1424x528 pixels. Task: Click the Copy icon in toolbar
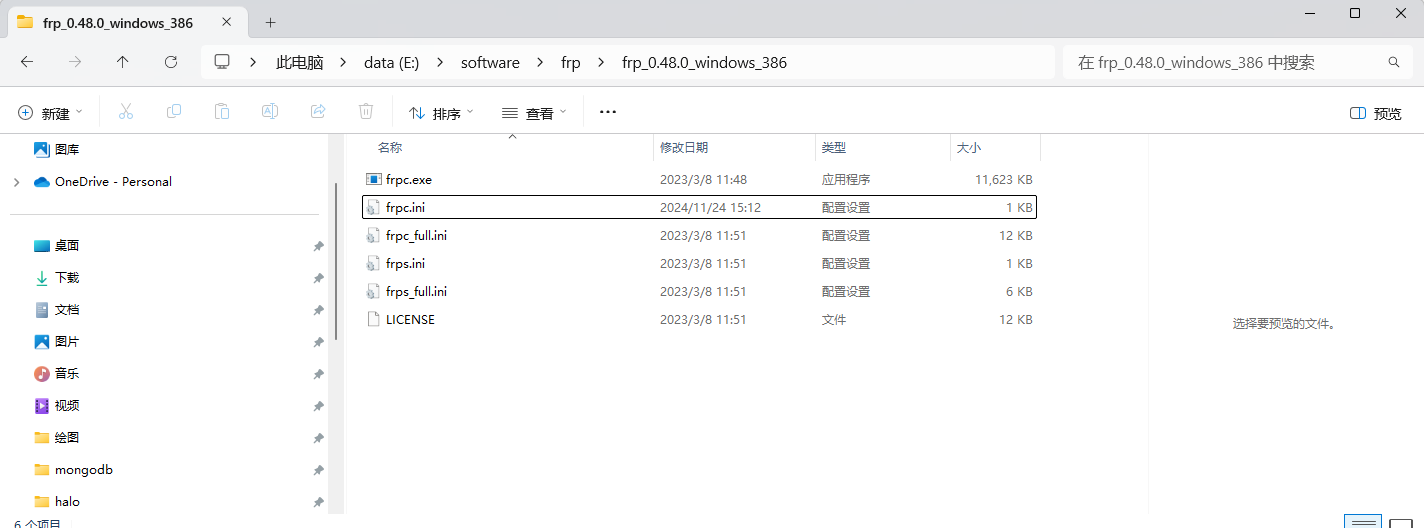tap(174, 112)
